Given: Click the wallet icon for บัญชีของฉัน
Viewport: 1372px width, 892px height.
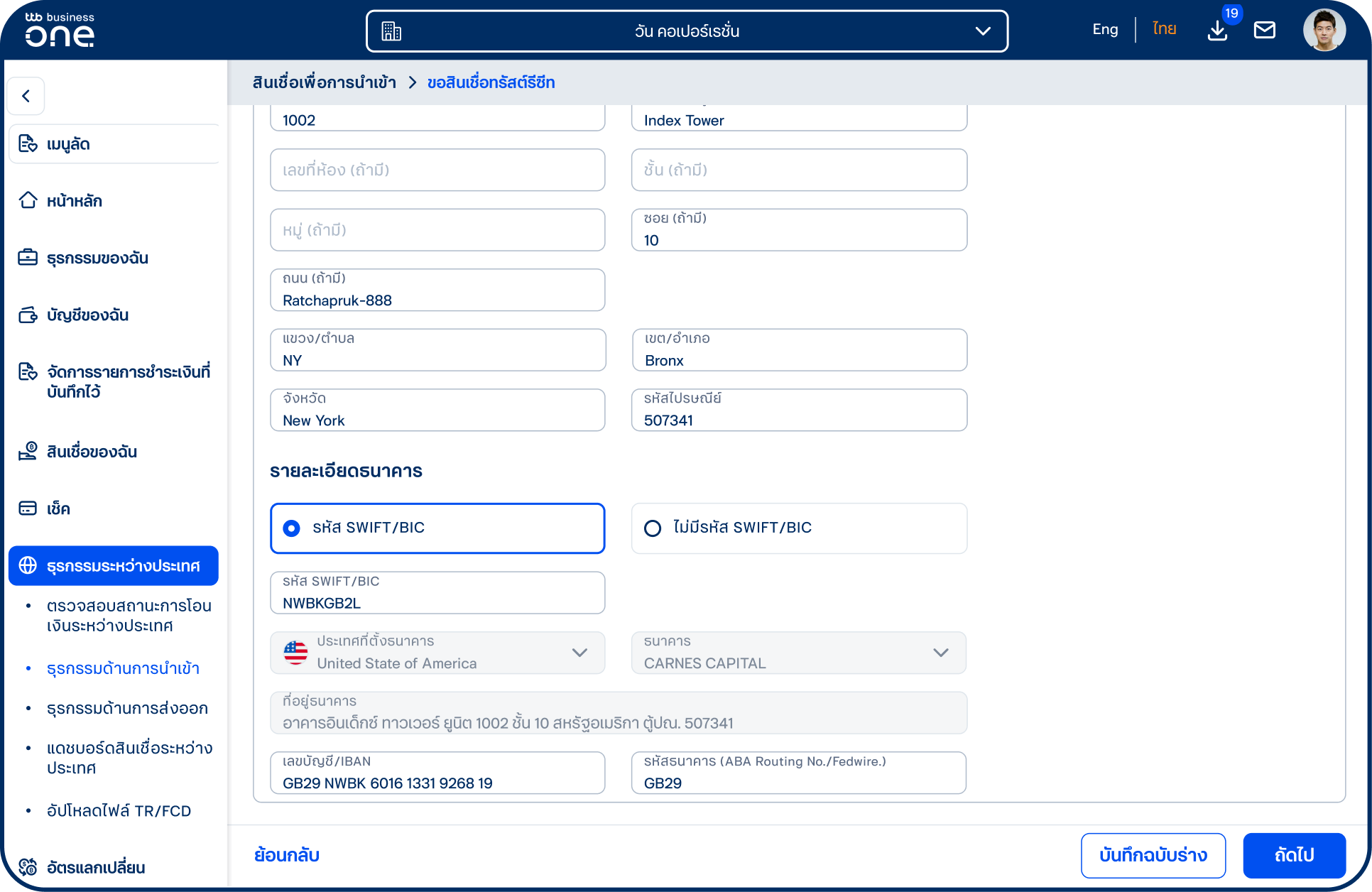Looking at the screenshot, I should click(x=28, y=315).
